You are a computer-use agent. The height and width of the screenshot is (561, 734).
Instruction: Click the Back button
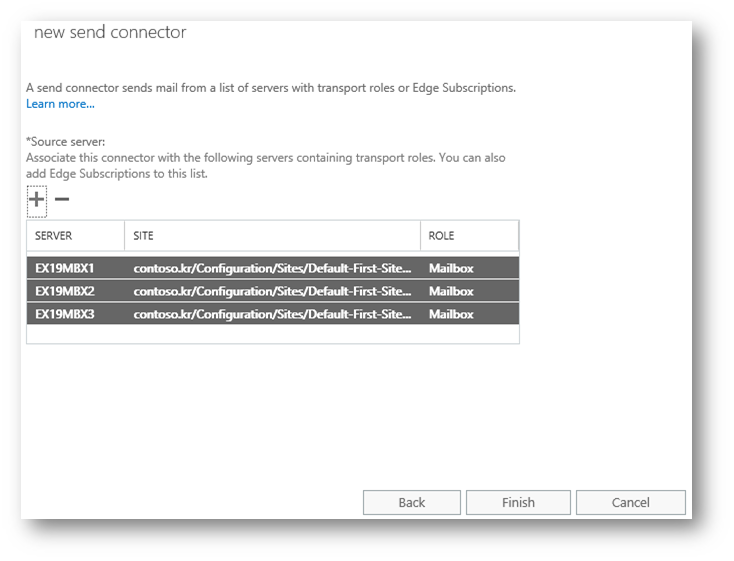click(x=411, y=502)
